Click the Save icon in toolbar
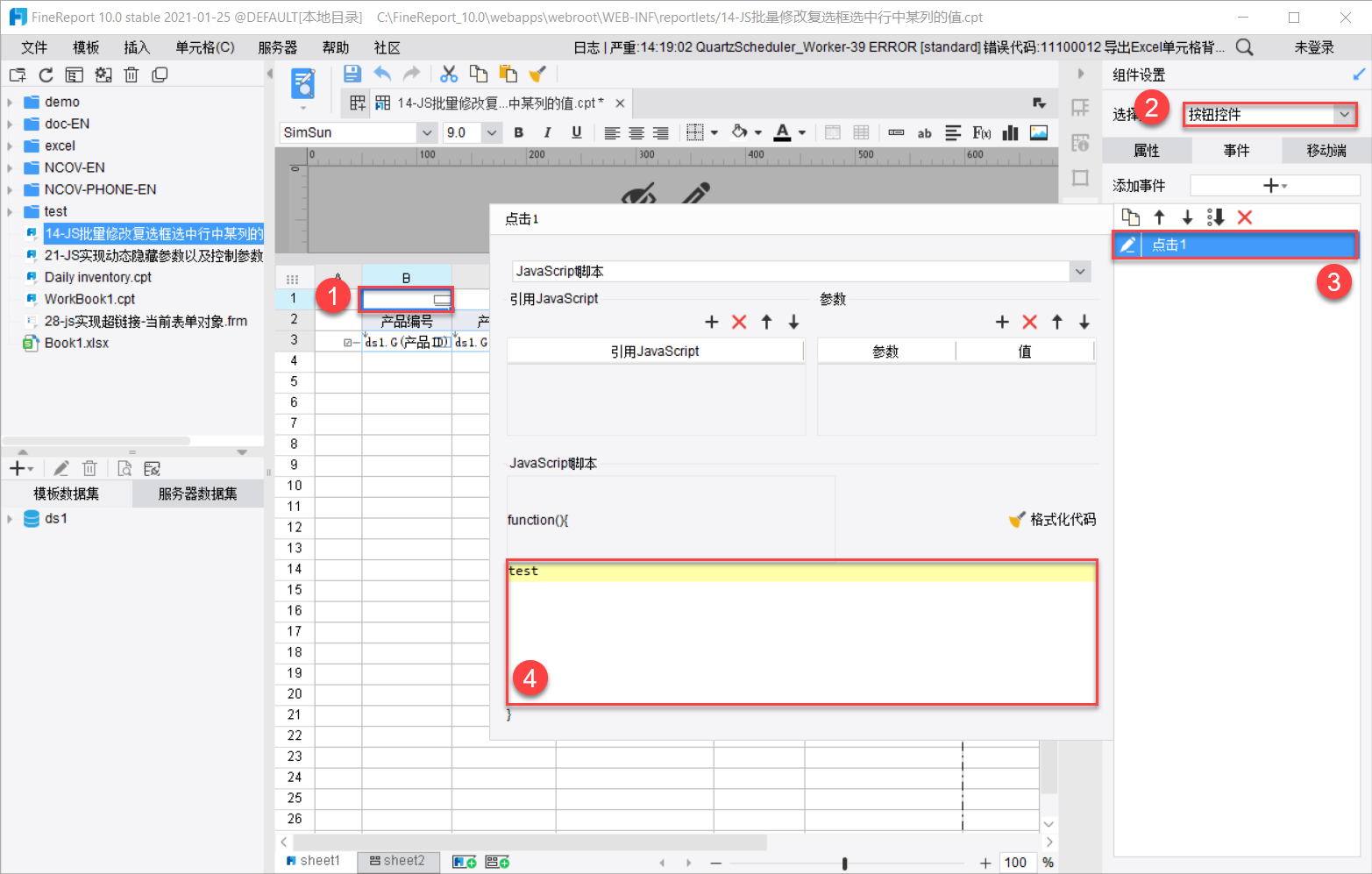Viewport: 1372px width, 874px height. click(352, 75)
